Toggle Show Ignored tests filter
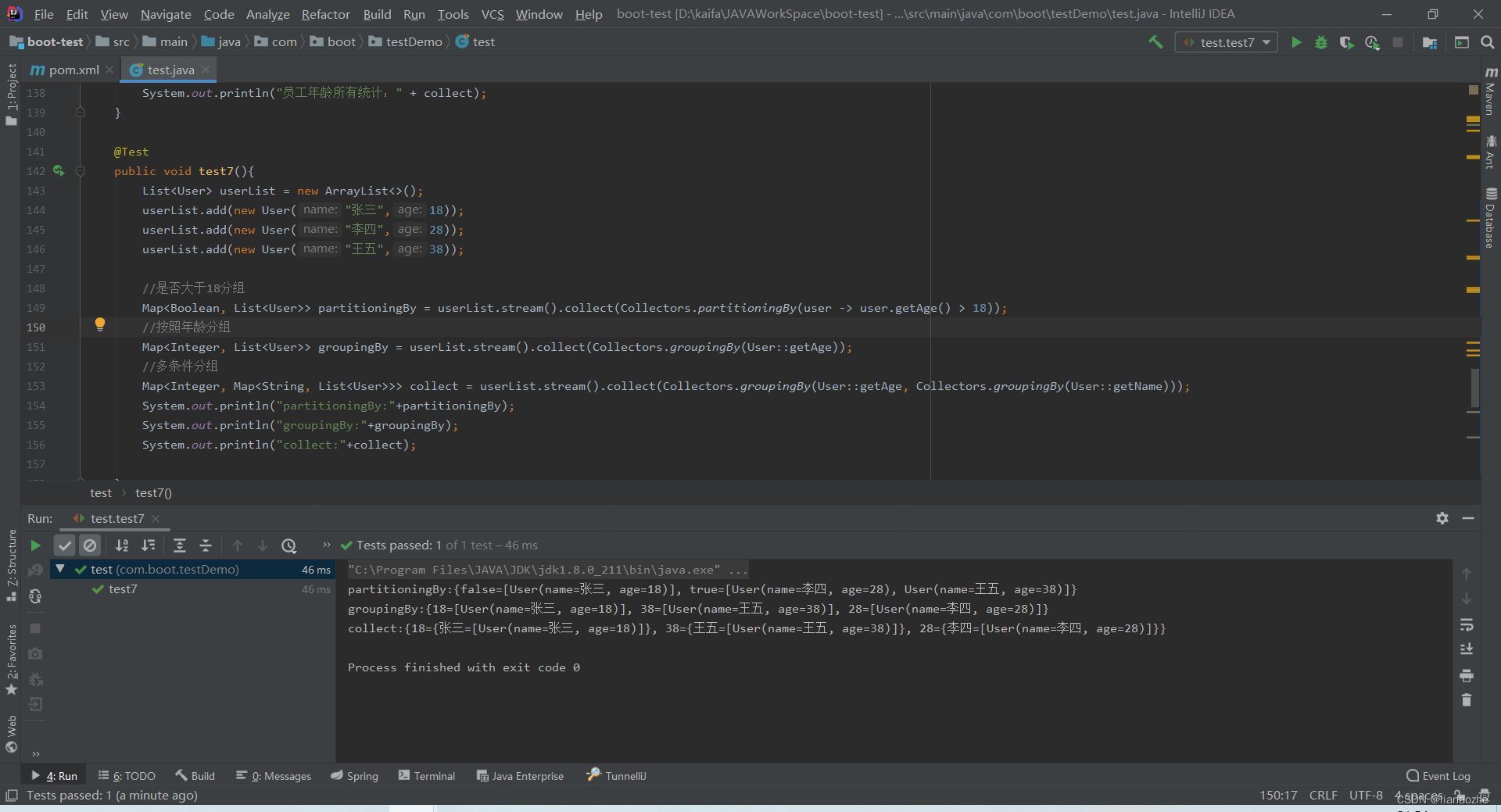The height and width of the screenshot is (812, 1501). click(x=90, y=546)
